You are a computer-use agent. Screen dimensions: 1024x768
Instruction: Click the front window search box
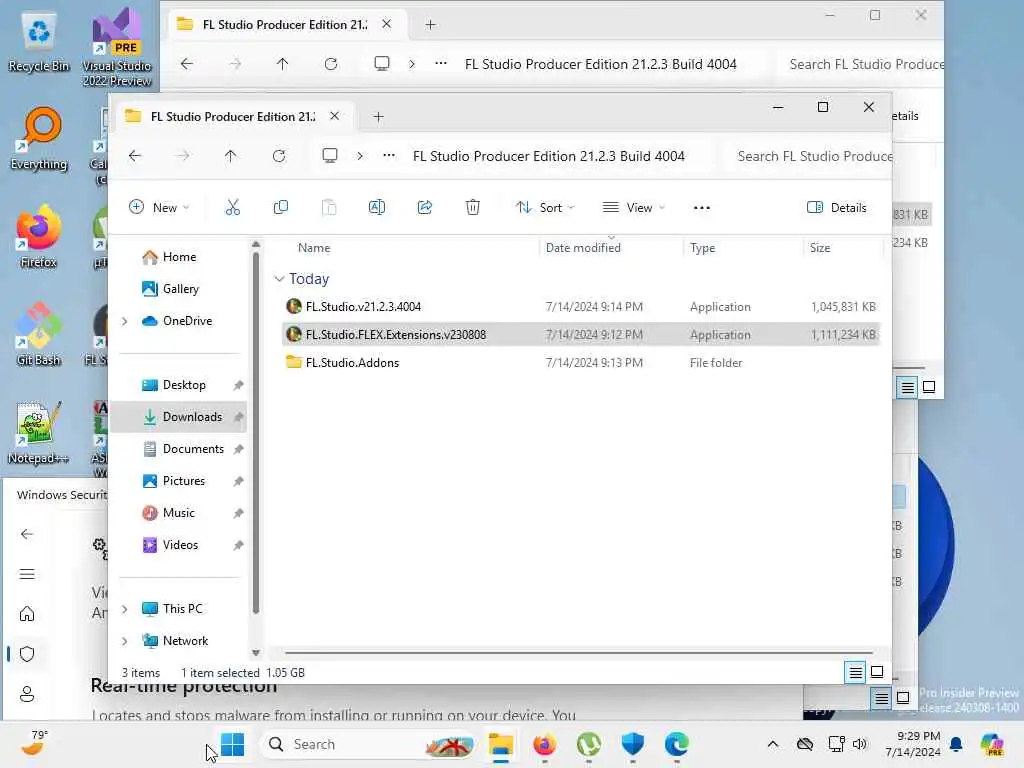point(807,156)
